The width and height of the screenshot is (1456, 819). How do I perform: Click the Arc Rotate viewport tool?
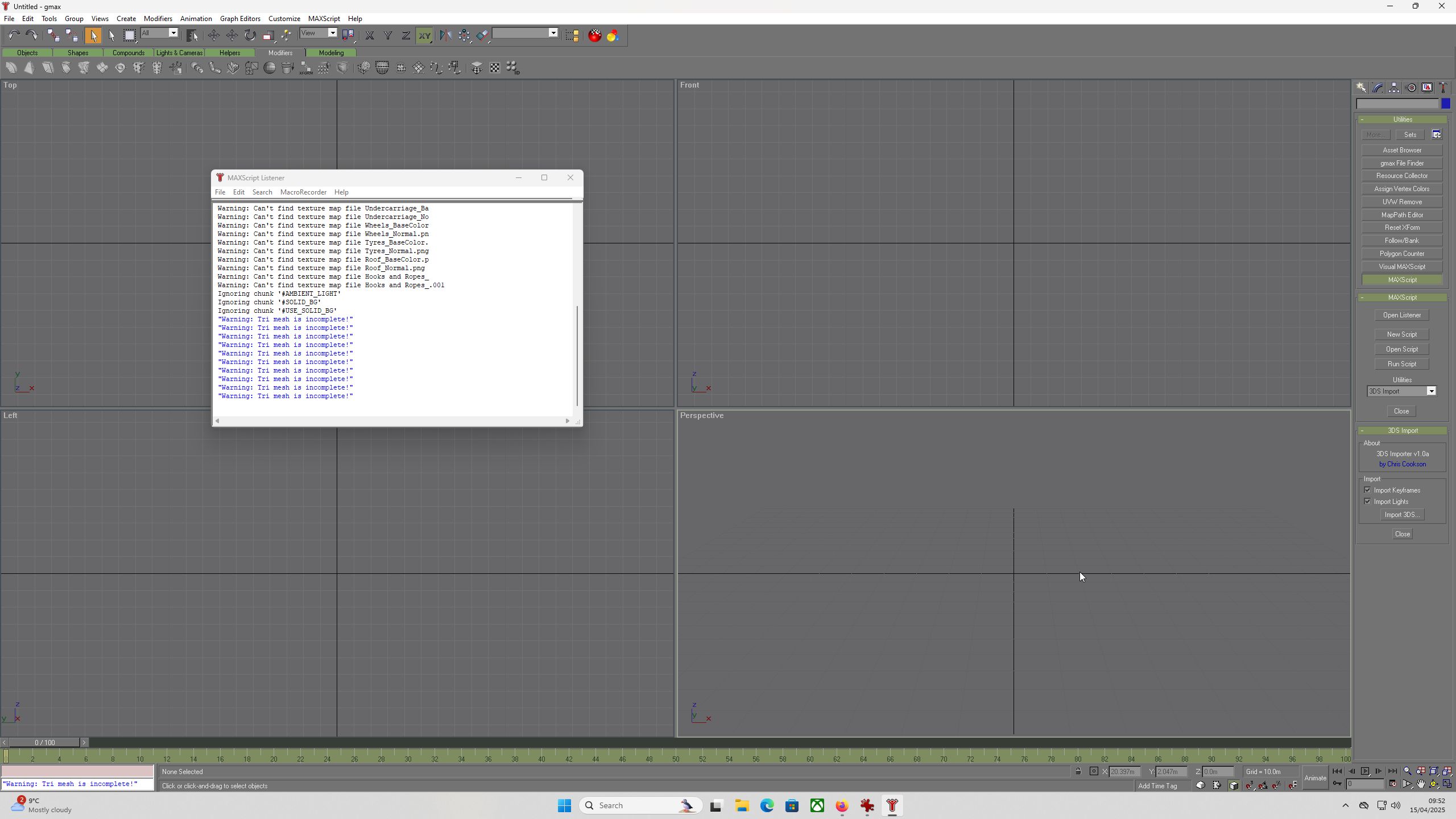[1434, 784]
